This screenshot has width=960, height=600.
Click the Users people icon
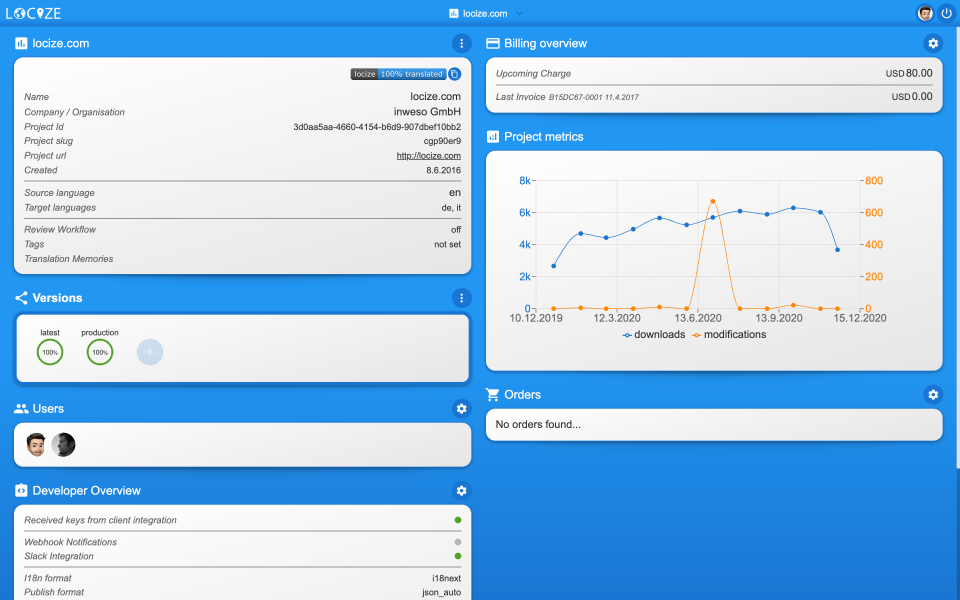click(21, 408)
